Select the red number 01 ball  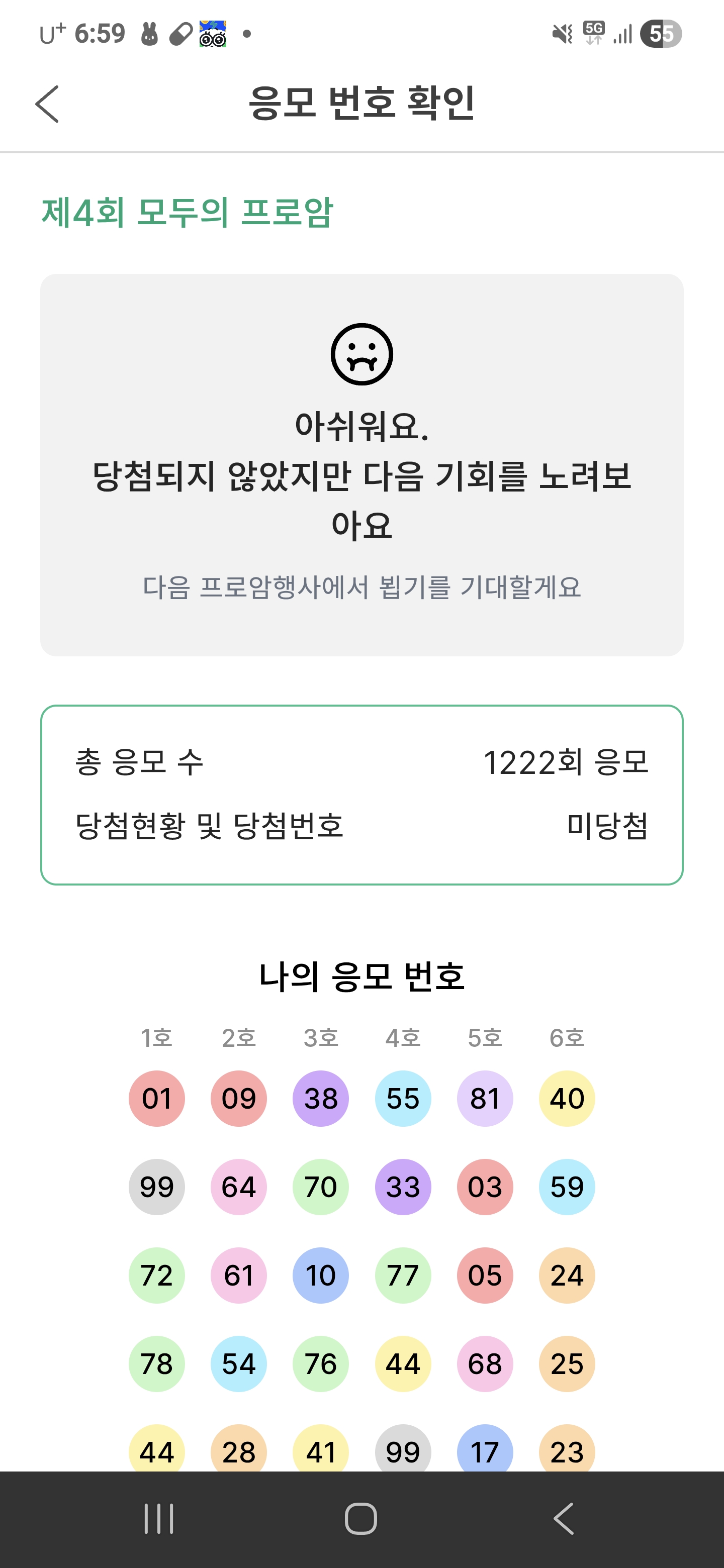(156, 1099)
